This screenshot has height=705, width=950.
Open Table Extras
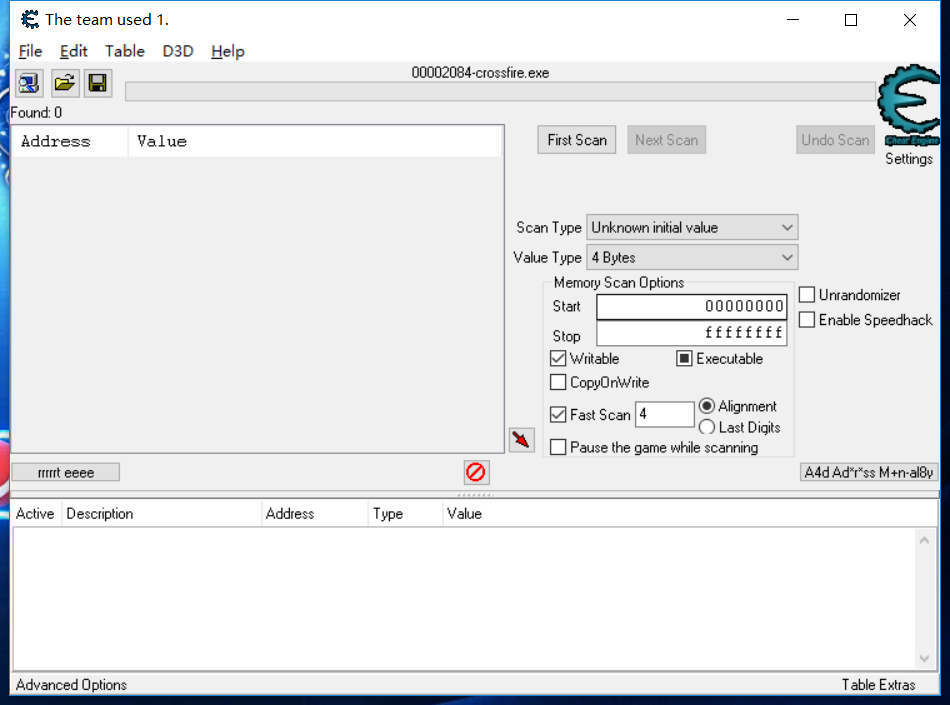pyautogui.click(x=878, y=685)
